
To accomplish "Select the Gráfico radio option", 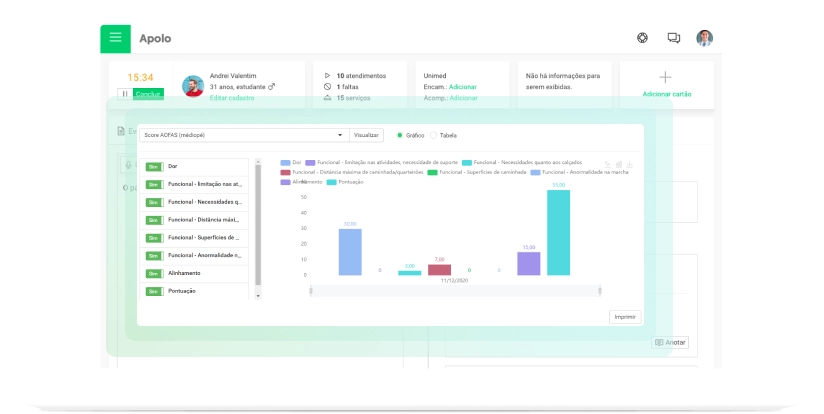I will pyautogui.click(x=399, y=136).
